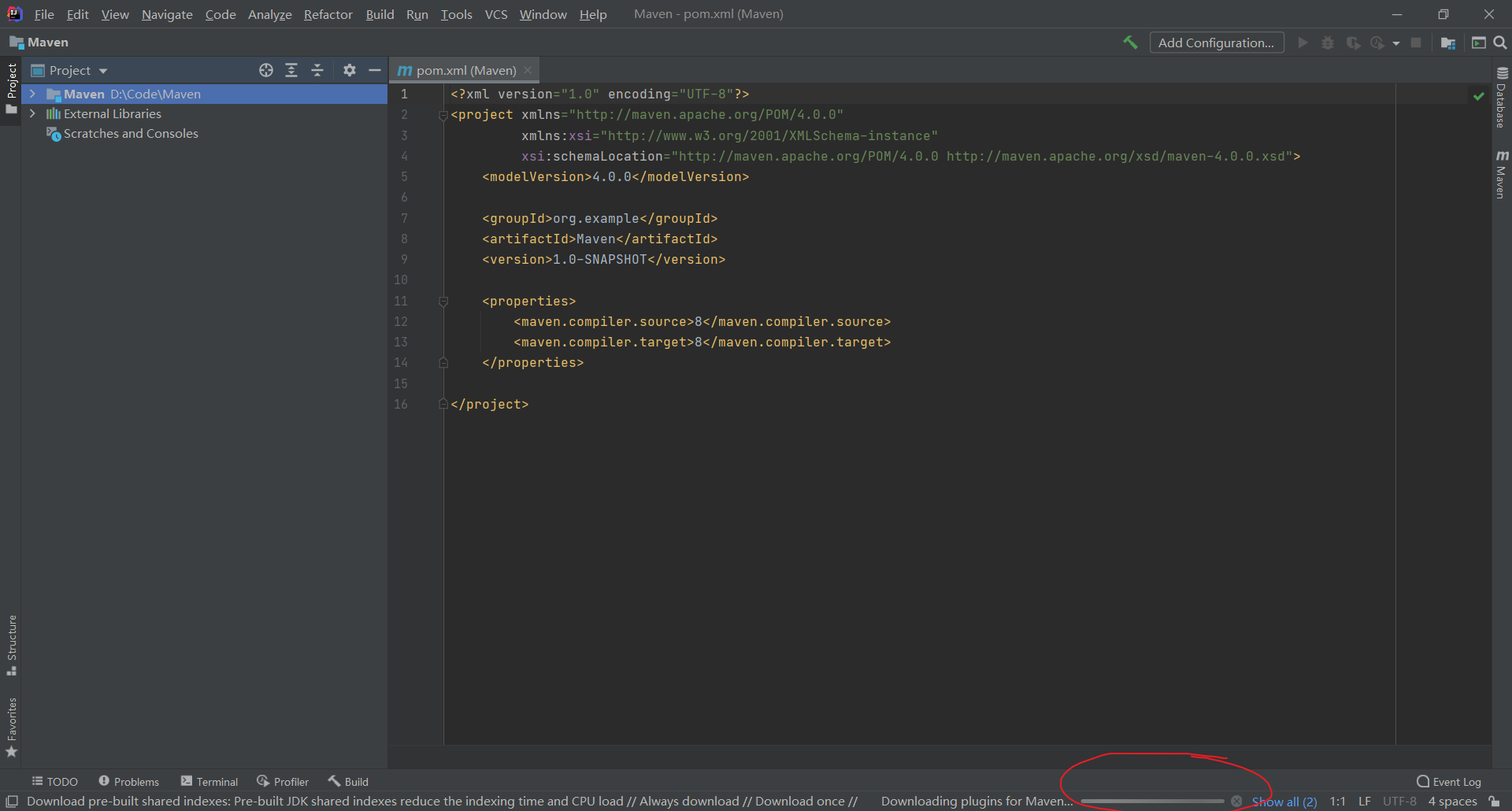Open the Terminal tool window

(x=209, y=781)
